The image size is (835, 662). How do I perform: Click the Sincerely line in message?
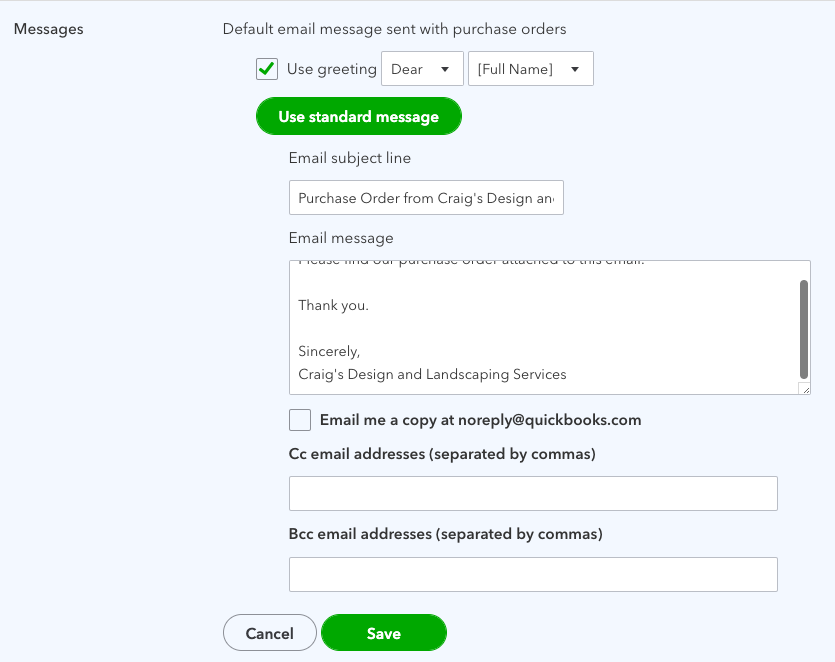[x=329, y=351]
